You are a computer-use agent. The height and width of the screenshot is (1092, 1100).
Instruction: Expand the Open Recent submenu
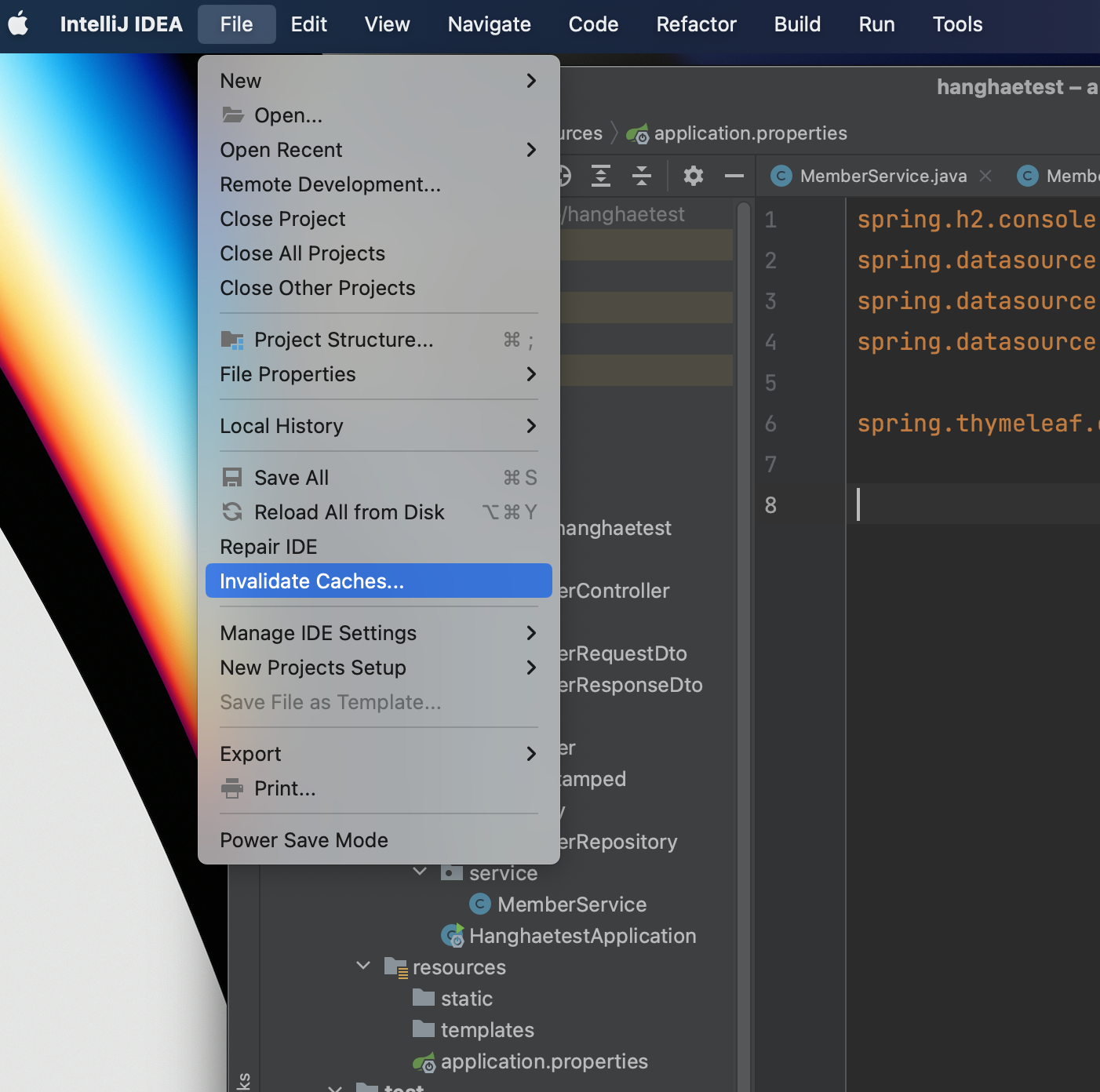pos(379,150)
